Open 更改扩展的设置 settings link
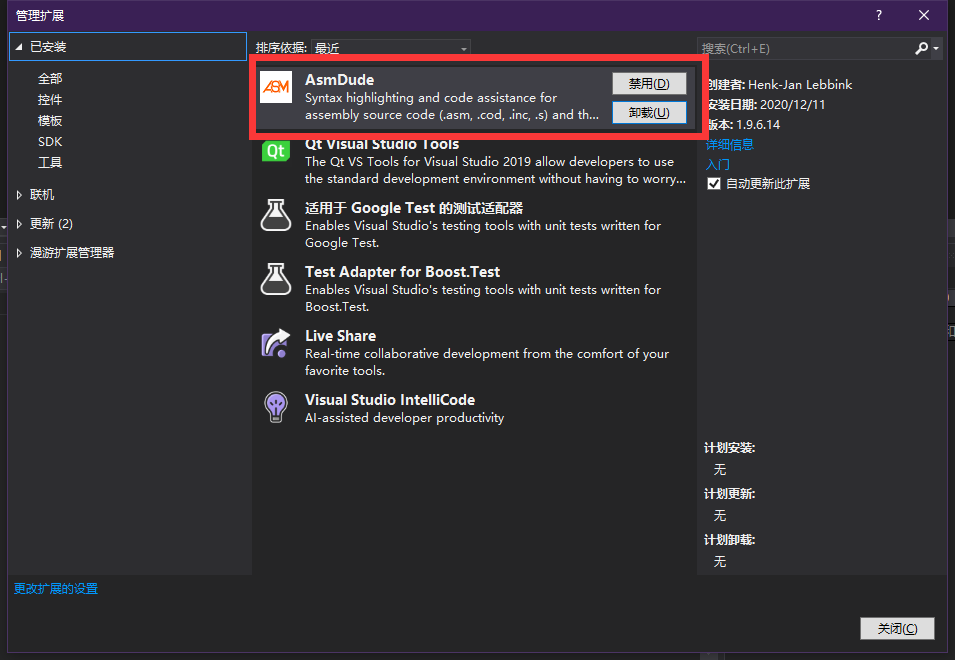Viewport: 955px width, 660px height. click(57, 588)
